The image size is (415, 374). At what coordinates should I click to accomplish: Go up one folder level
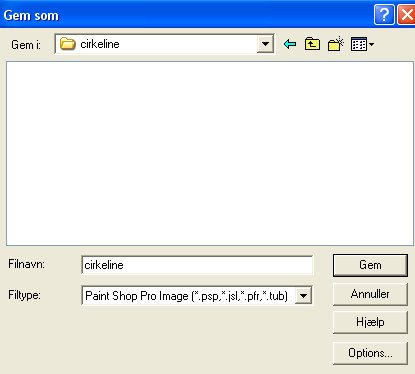coord(312,44)
